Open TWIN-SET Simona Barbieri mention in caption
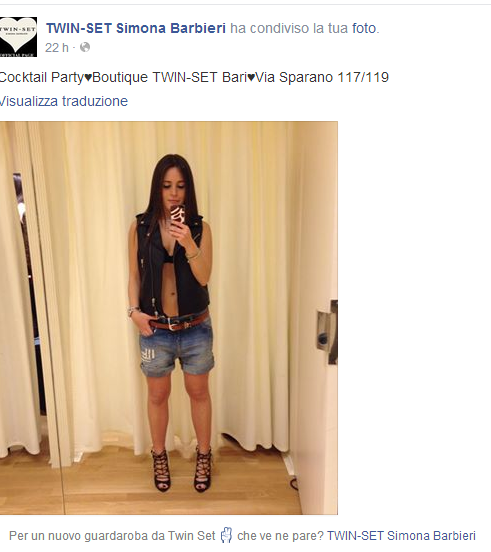This screenshot has width=491, height=552. [x=402, y=536]
